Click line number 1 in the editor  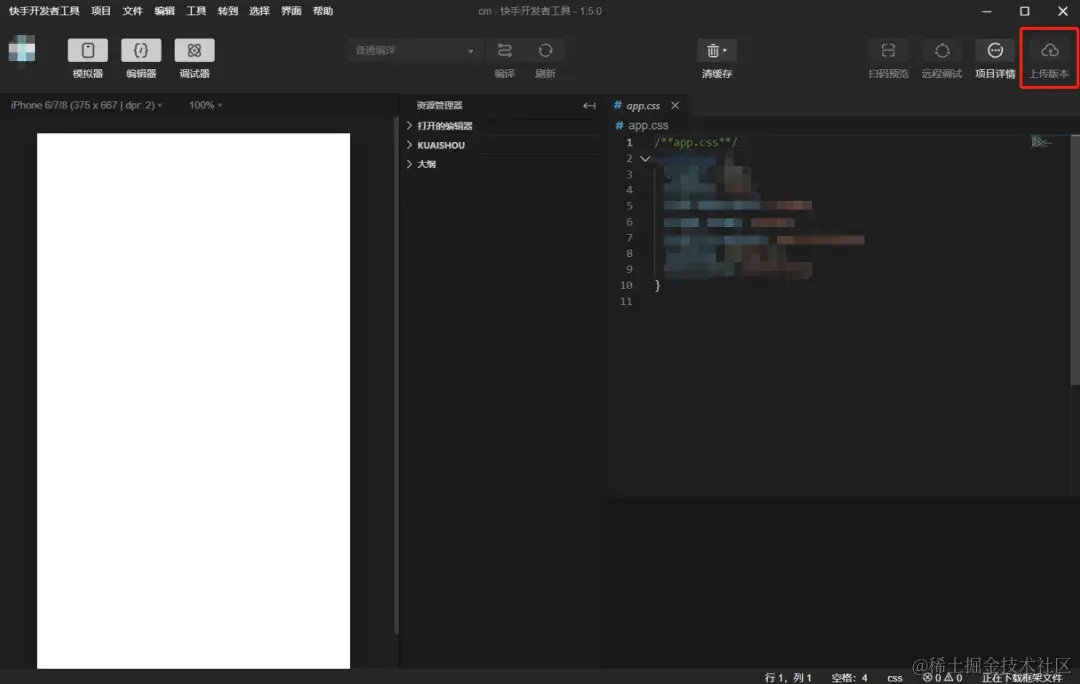coord(629,143)
